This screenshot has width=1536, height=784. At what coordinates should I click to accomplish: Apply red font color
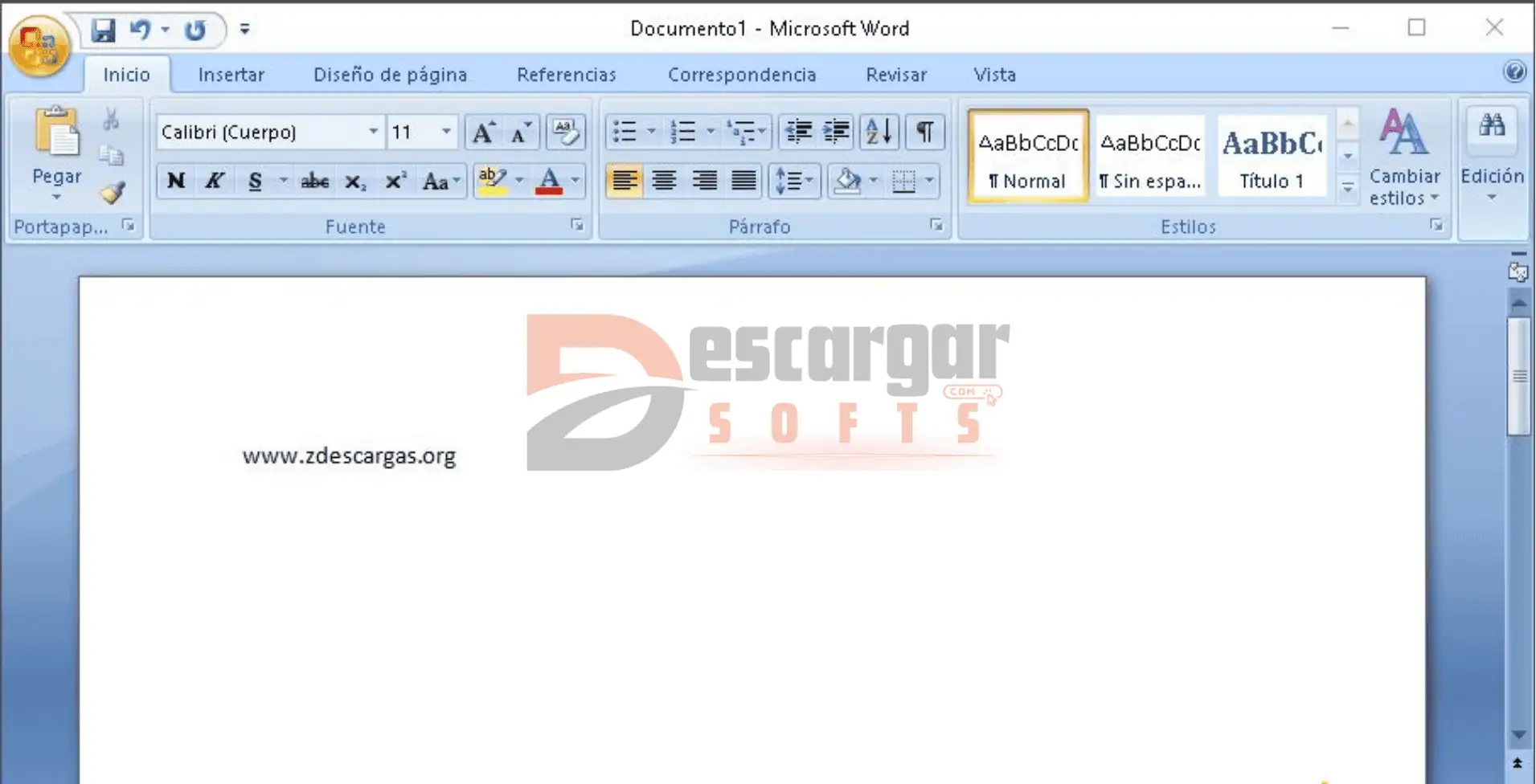549,181
